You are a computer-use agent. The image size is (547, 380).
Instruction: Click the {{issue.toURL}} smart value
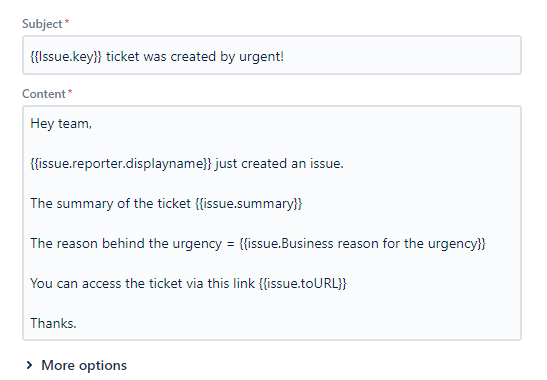[303, 283]
